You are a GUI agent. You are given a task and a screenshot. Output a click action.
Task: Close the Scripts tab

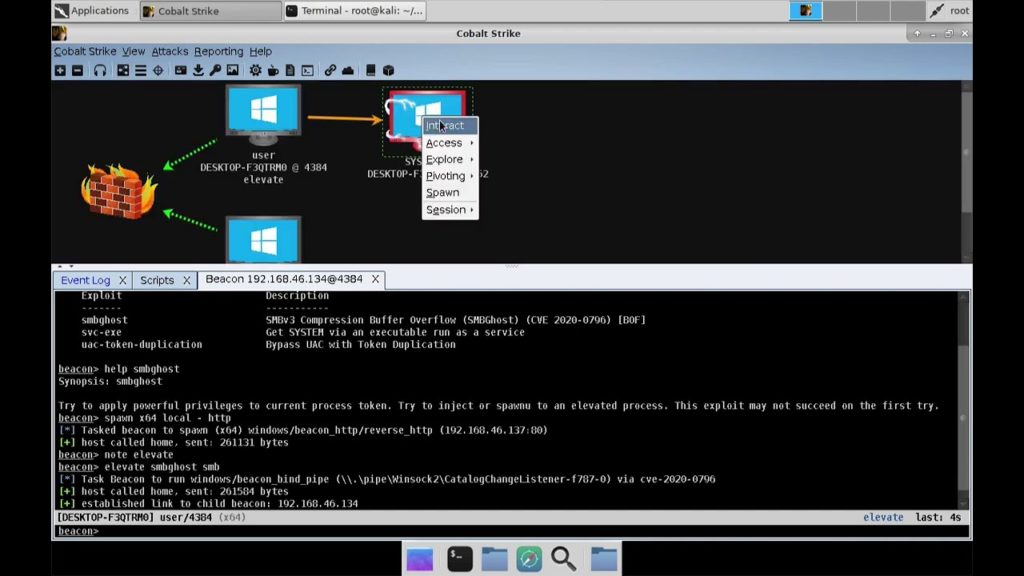coord(187,280)
